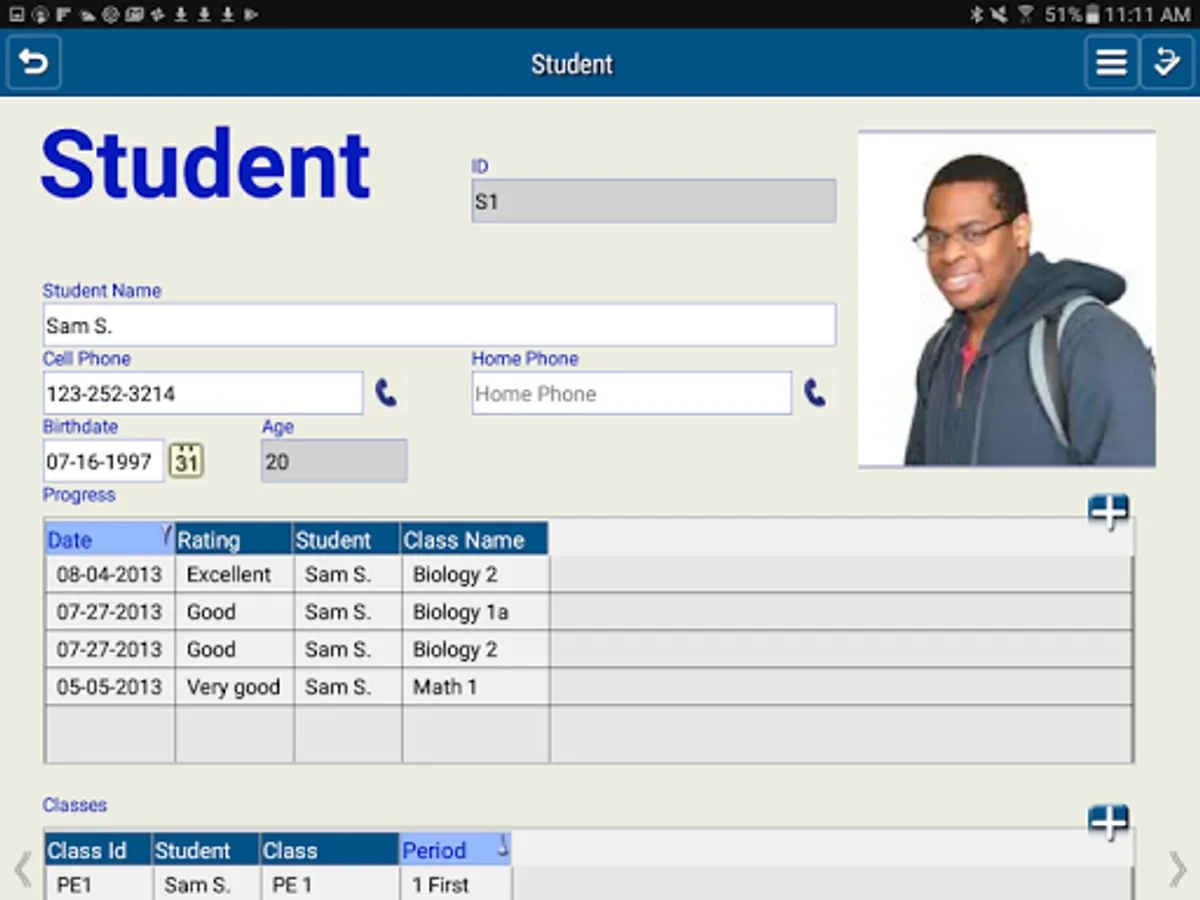Select the Excellent rating cell
Screen dimensions: 1200x900
(x=234, y=574)
